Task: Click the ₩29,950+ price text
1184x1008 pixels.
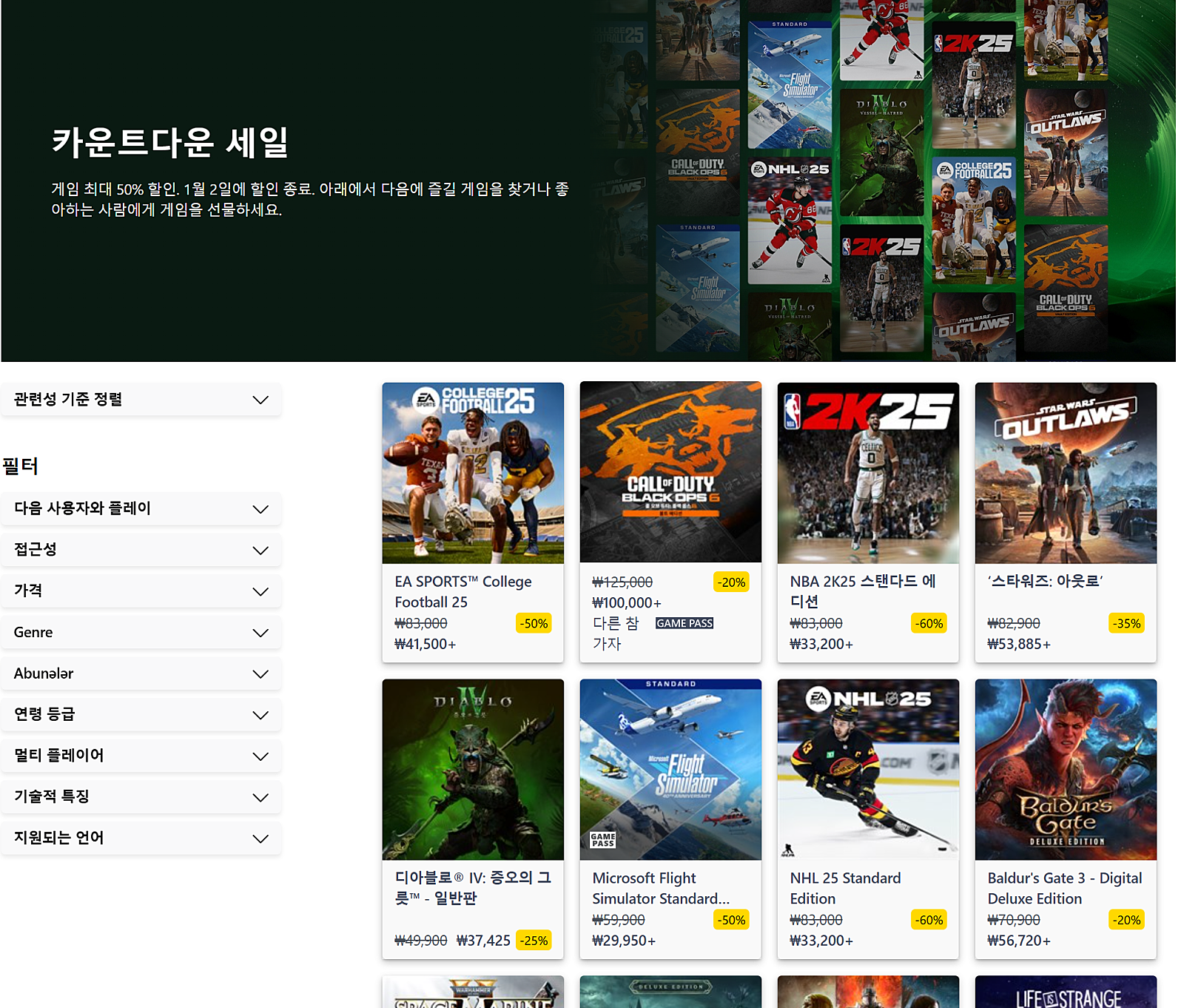Action: pos(623,941)
